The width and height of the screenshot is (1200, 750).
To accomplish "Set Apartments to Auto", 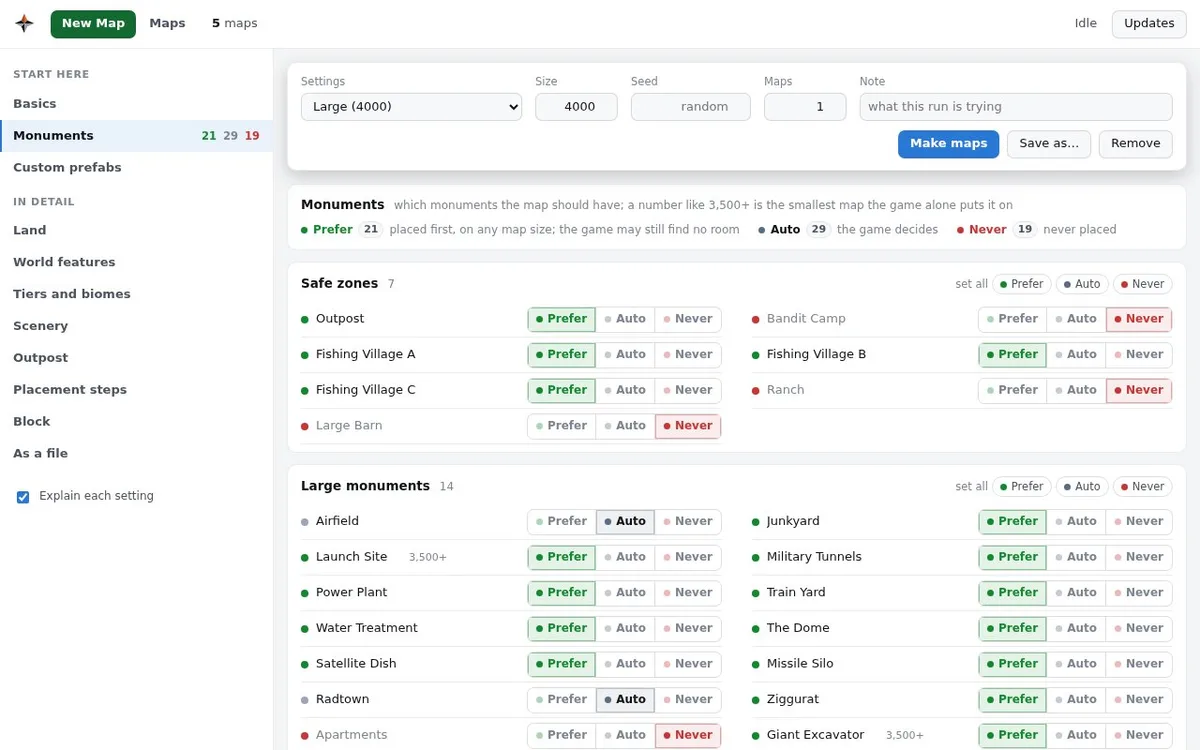I will [x=625, y=735].
